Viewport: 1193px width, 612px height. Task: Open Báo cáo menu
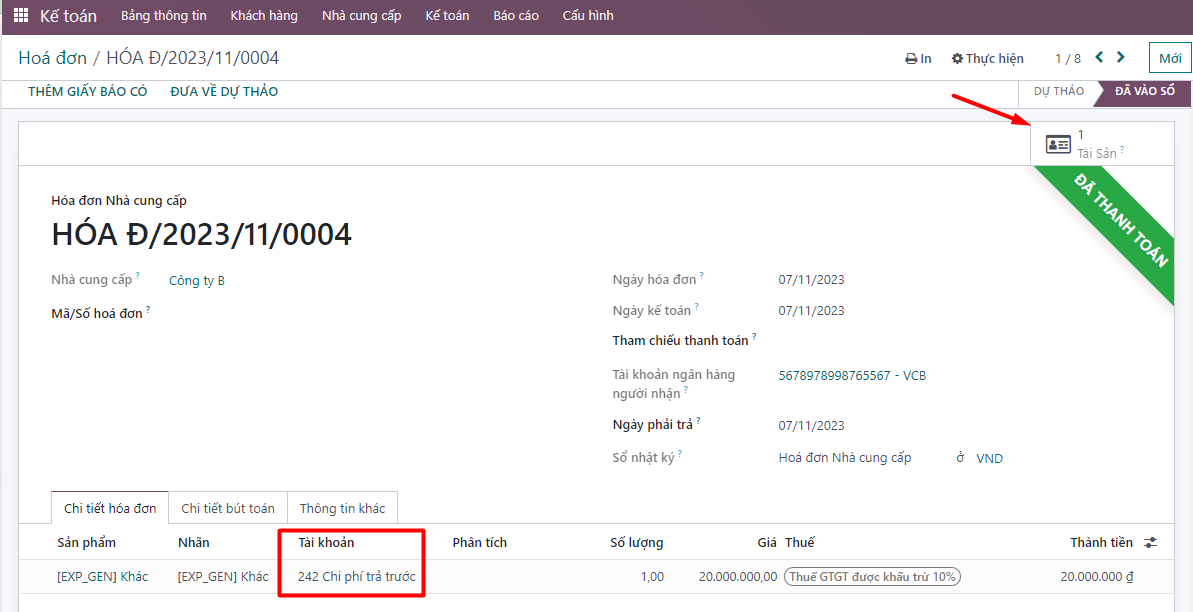516,16
